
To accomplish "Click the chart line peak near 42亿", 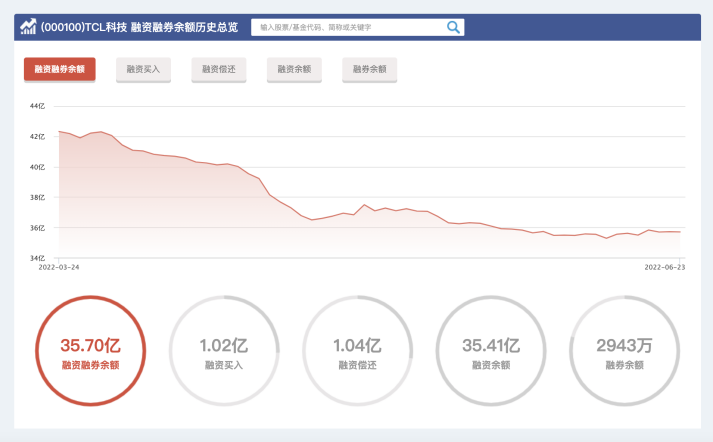I will pos(98,131).
